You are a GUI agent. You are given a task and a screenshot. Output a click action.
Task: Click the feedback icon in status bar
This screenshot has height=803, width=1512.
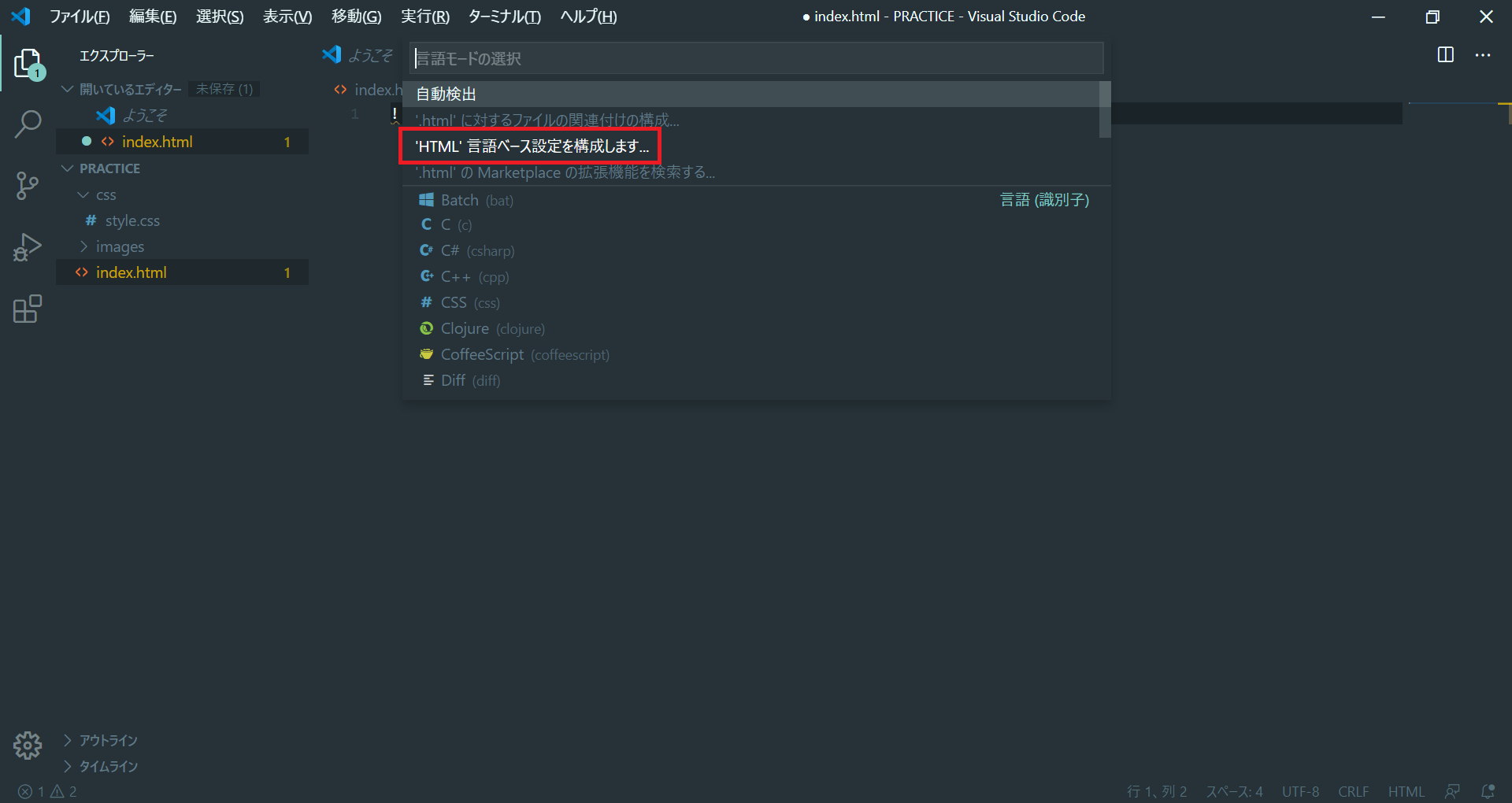point(1452,791)
